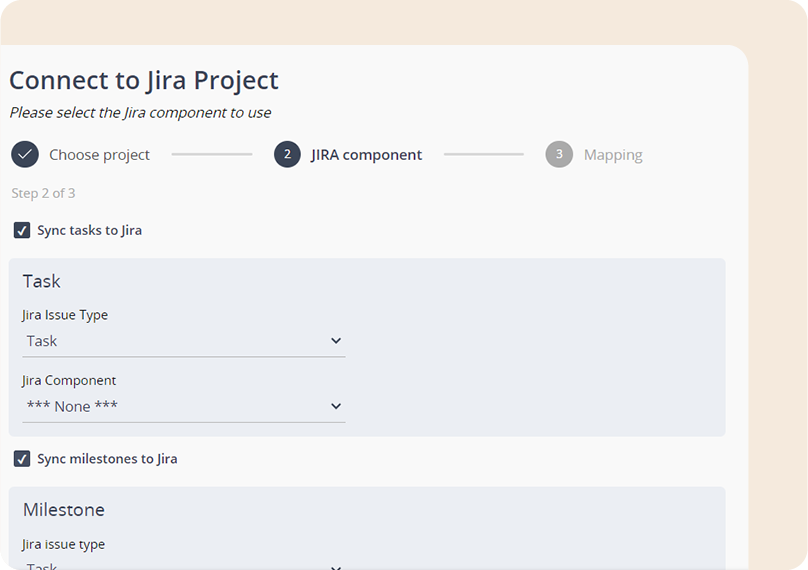808x570 pixels.
Task: Open the Task Jira Issue Type dropdown
Action: [184, 341]
